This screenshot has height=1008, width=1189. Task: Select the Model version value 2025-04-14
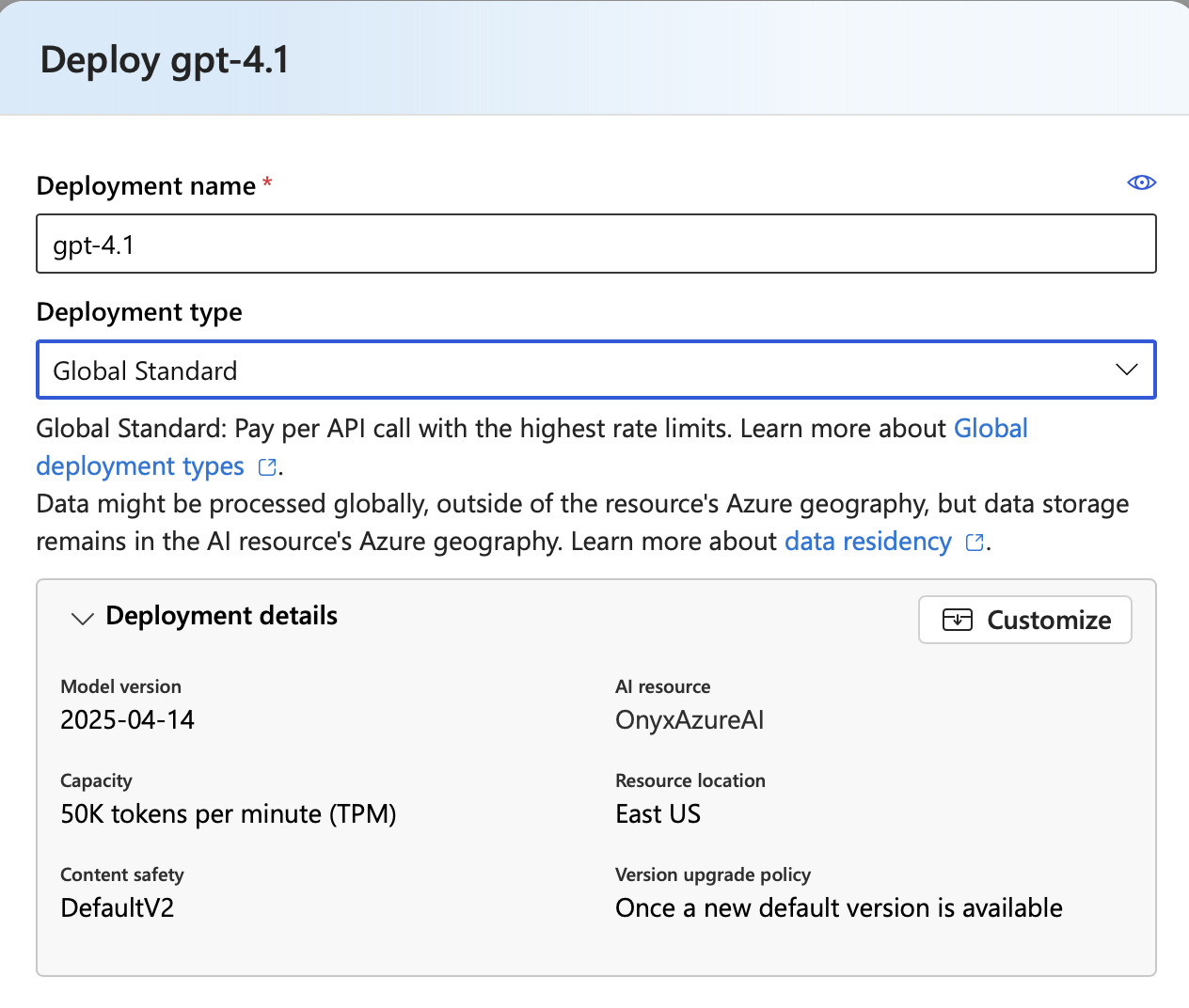click(x=127, y=720)
